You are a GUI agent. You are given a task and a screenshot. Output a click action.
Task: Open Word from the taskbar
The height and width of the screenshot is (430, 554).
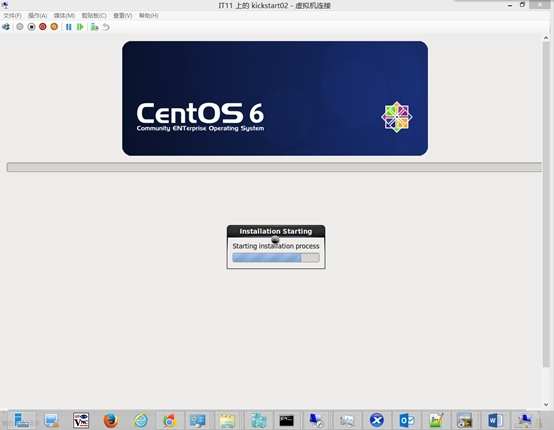(x=495, y=420)
